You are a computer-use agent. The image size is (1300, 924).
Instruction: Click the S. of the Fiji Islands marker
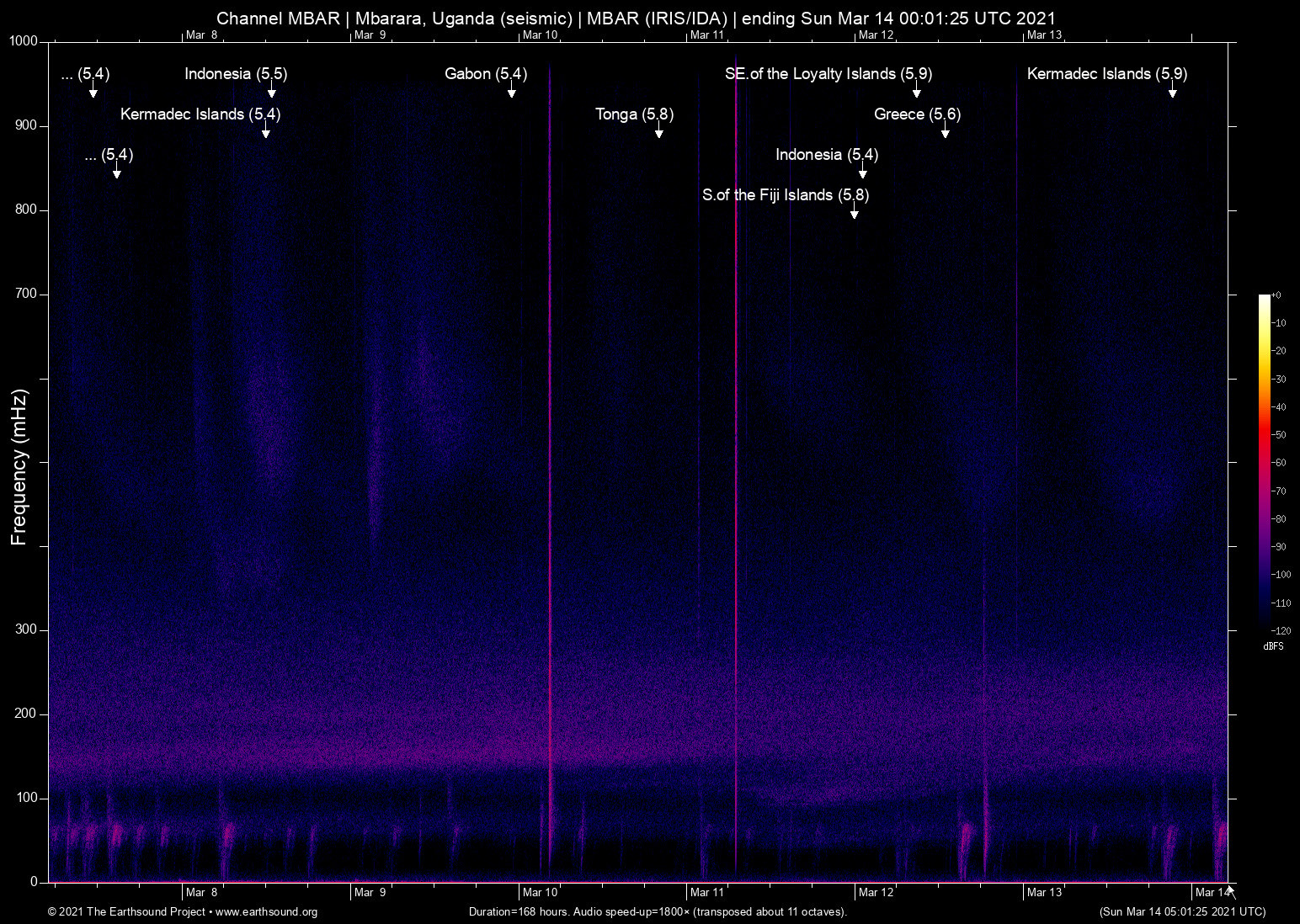[x=854, y=212]
